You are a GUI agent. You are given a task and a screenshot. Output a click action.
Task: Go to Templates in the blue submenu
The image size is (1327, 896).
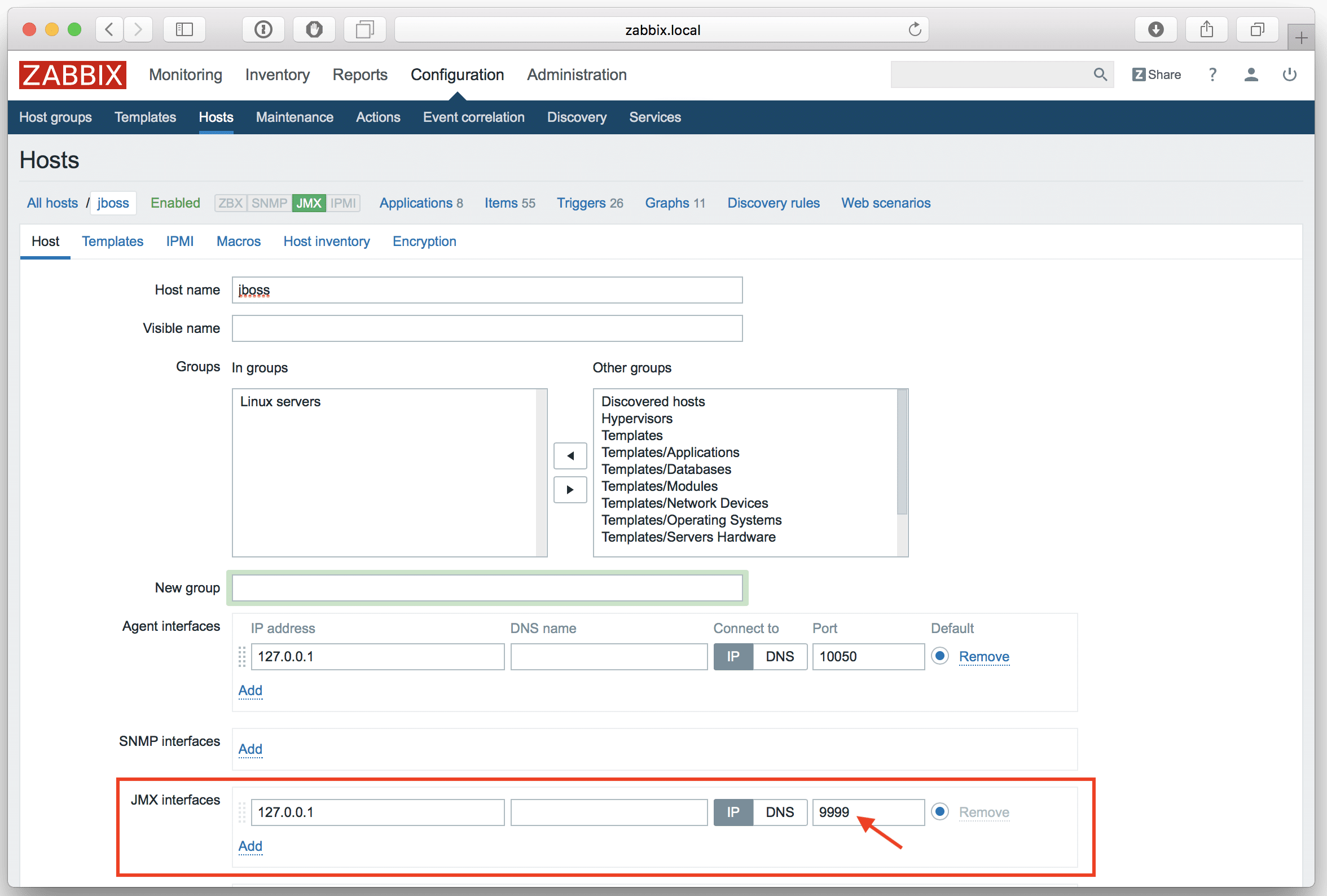(145, 117)
